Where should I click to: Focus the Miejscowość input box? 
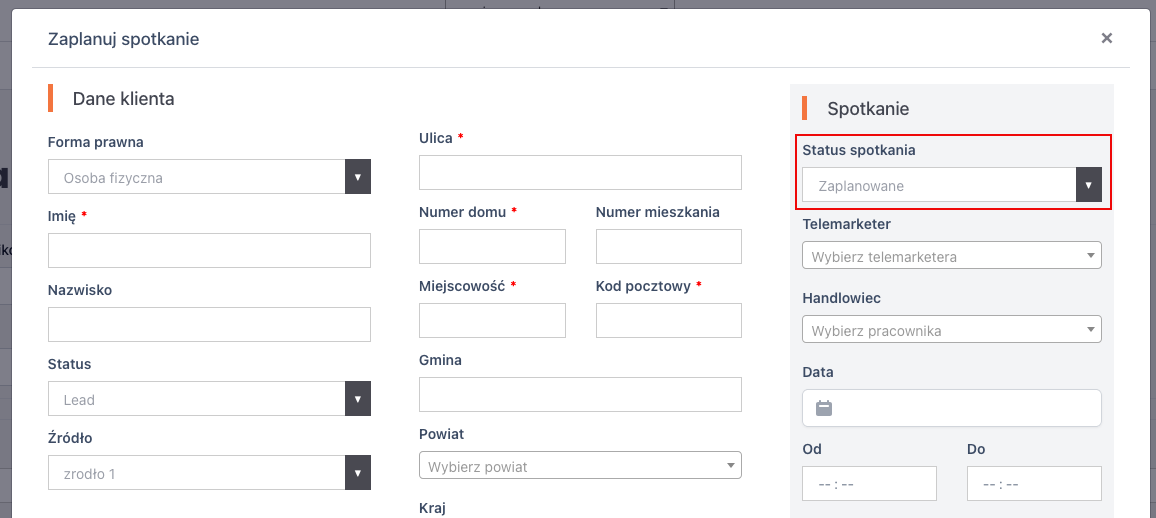(492, 320)
